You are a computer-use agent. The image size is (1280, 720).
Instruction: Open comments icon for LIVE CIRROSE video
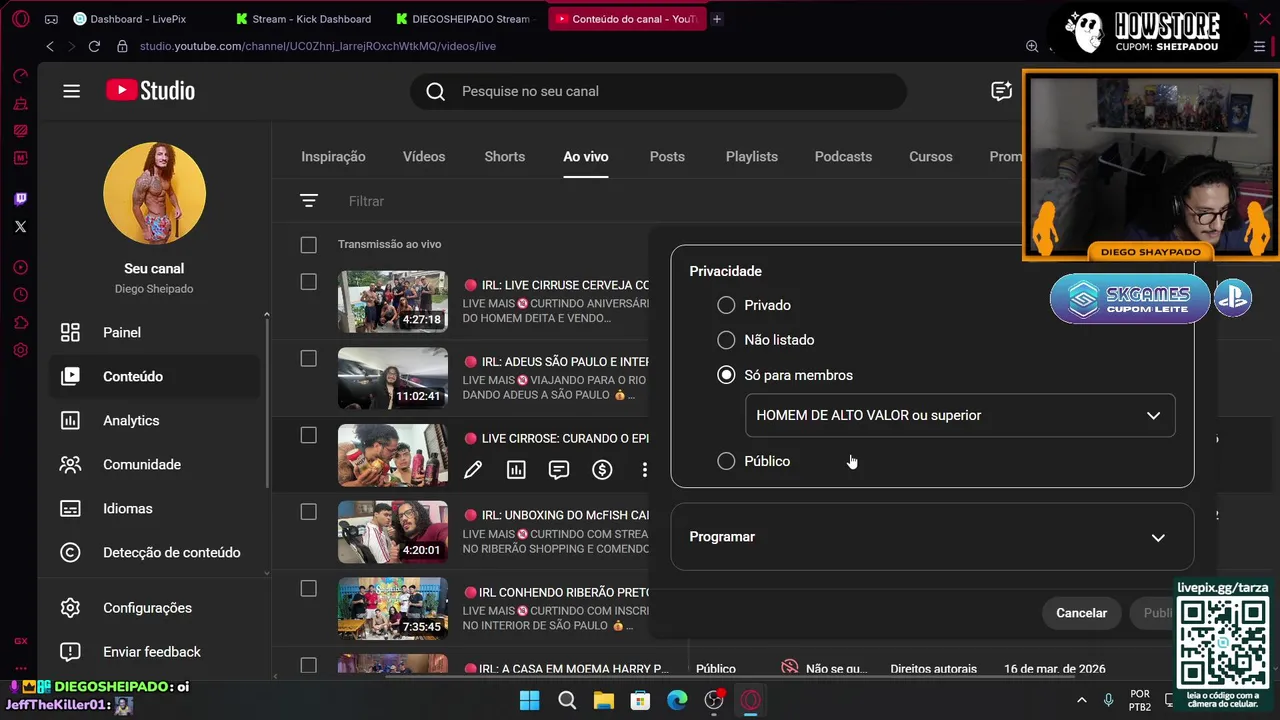559,469
